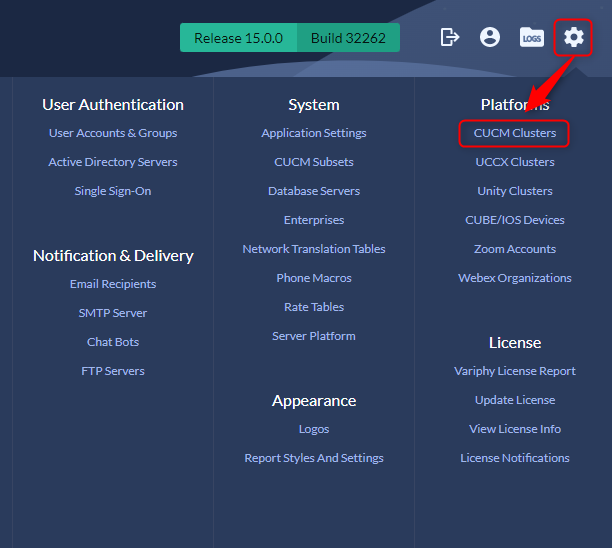612x548 pixels.
Task: Select Update License
Action: tap(515, 400)
